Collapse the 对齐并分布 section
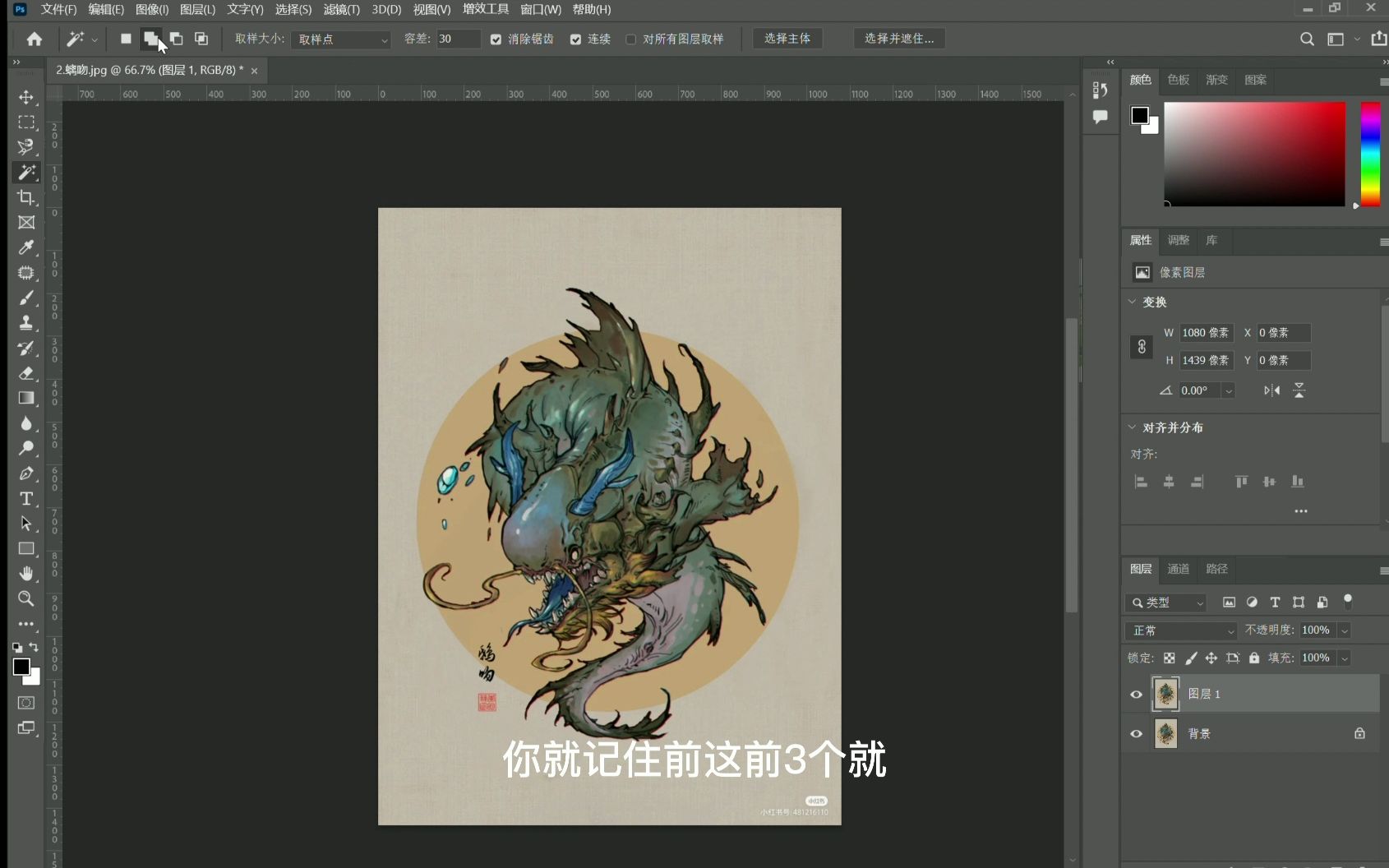The height and width of the screenshot is (868, 1389). tap(1132, 427)
